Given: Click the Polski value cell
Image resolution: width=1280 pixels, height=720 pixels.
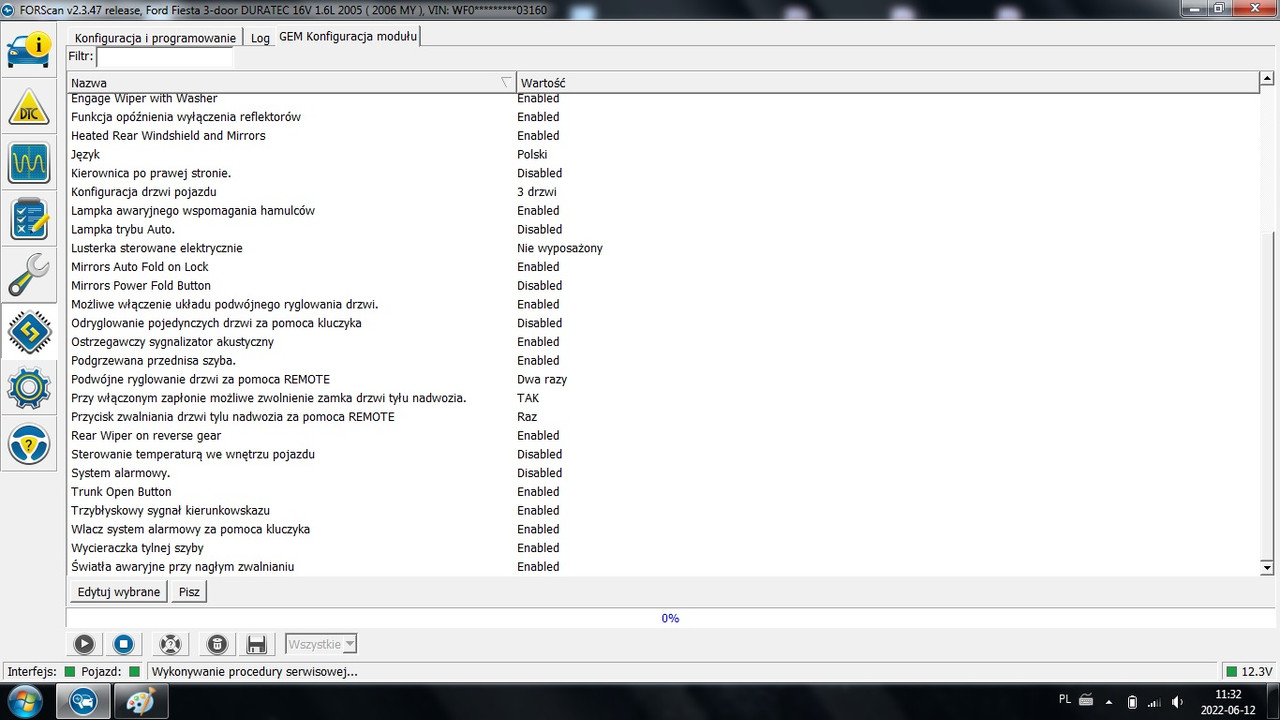Looking at the screenshot, I should point(532,155).
